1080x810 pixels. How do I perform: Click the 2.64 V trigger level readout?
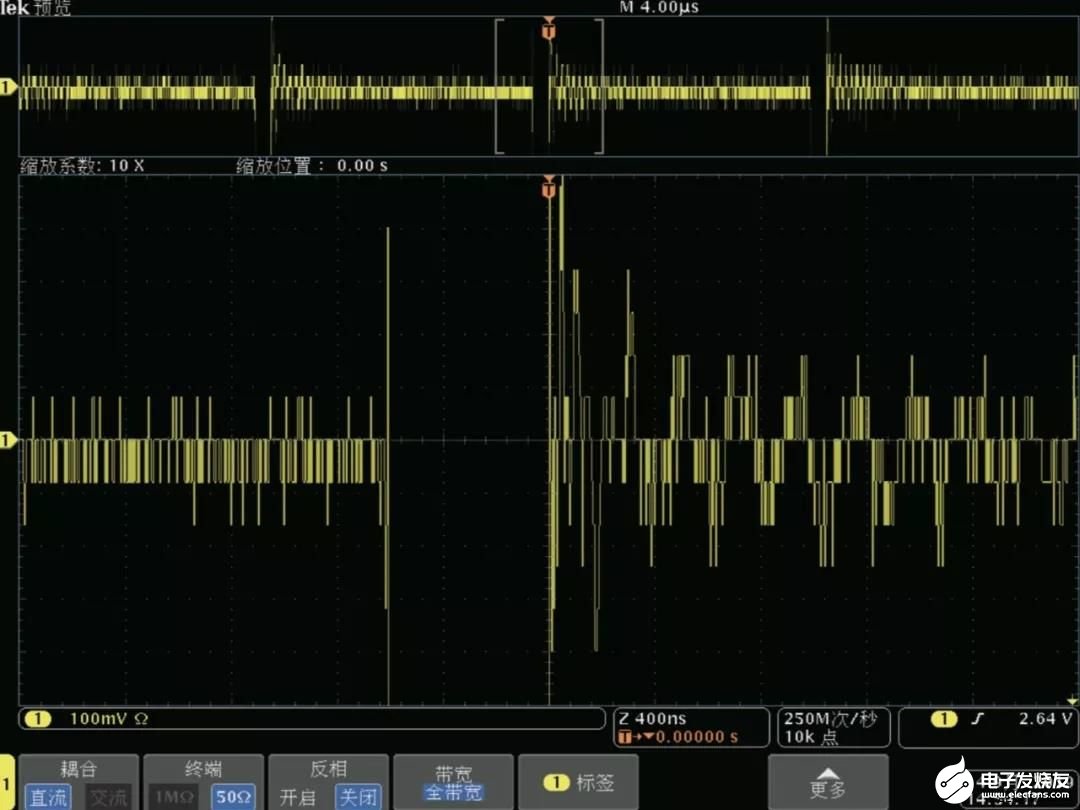point(1046,719)
